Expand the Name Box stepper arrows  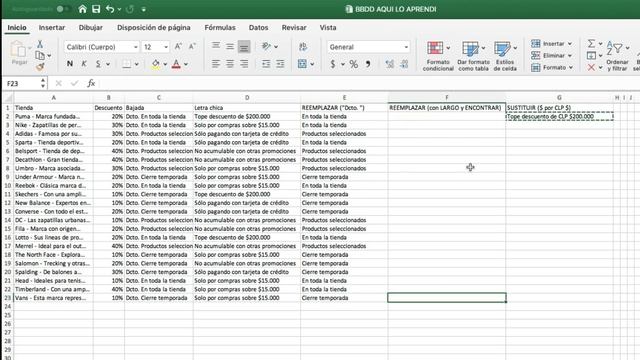43,83
